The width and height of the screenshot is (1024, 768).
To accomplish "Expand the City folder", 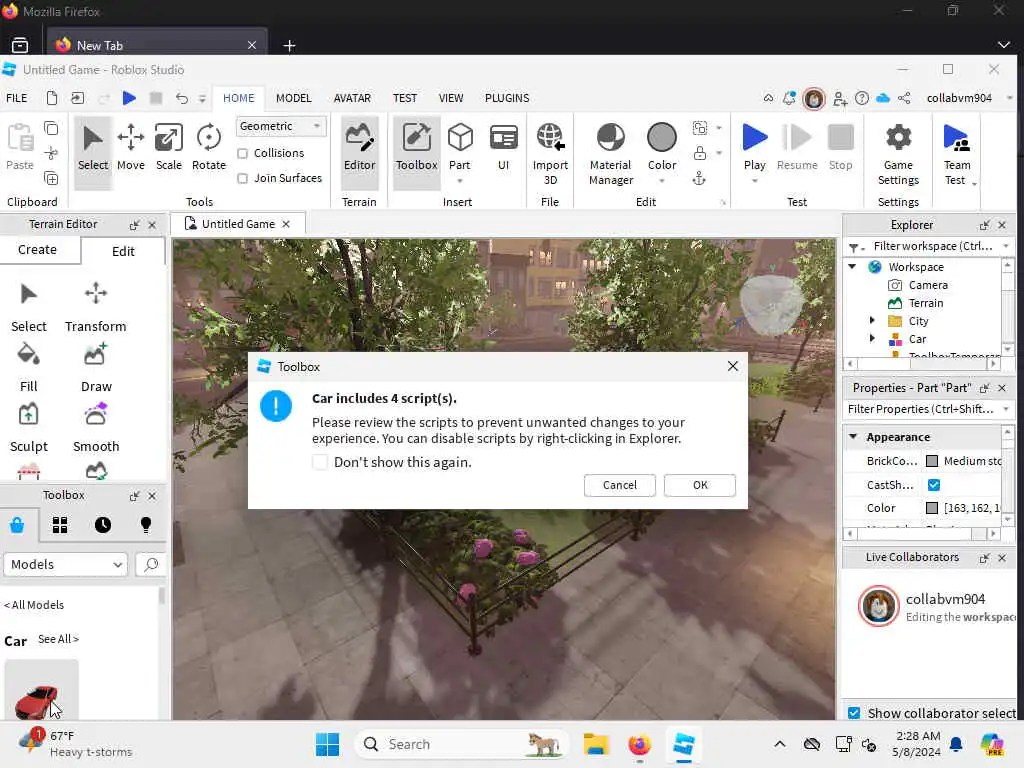I will click(872, 321).
